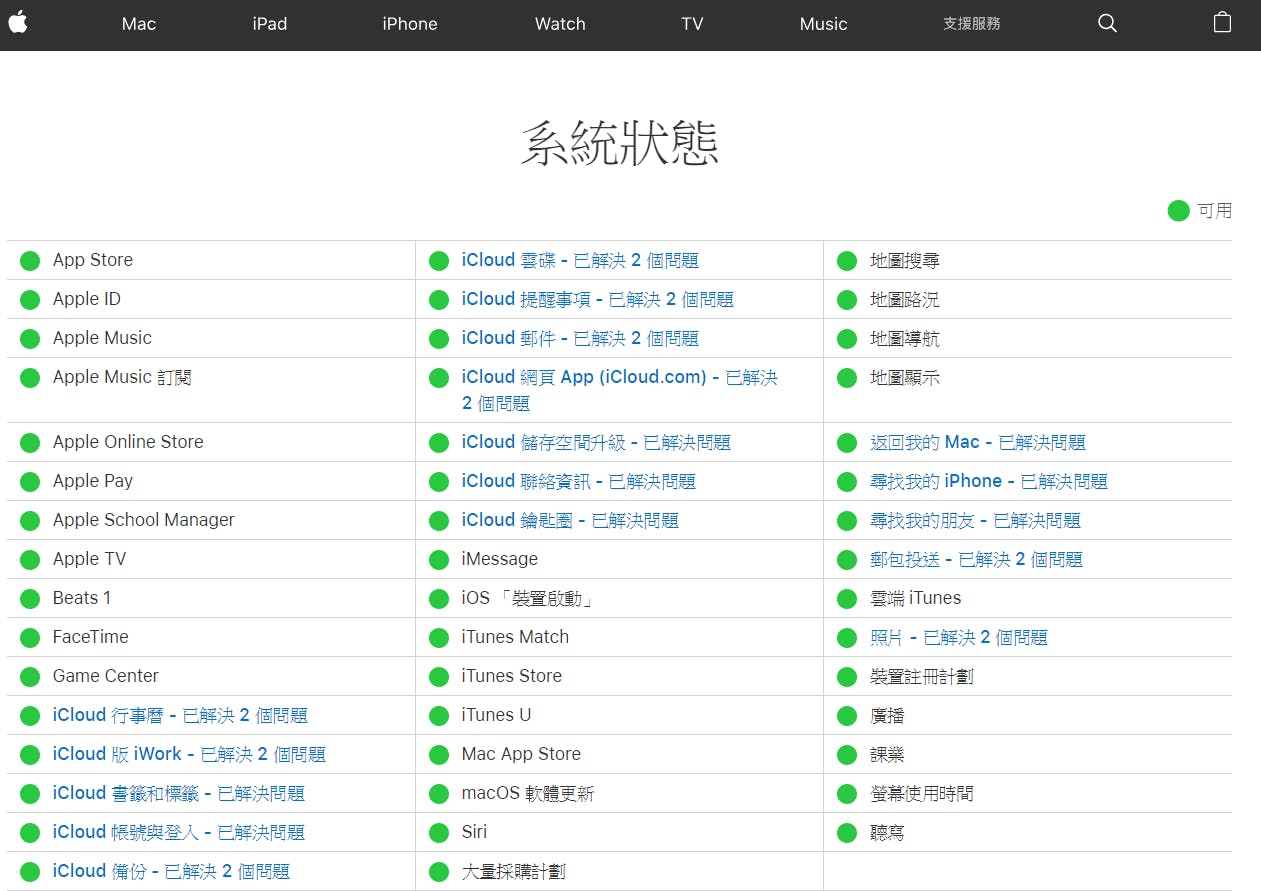Screen dimensions: 1261x891
Task: Open the search magnifier icon
Action: pos(1107,23)
